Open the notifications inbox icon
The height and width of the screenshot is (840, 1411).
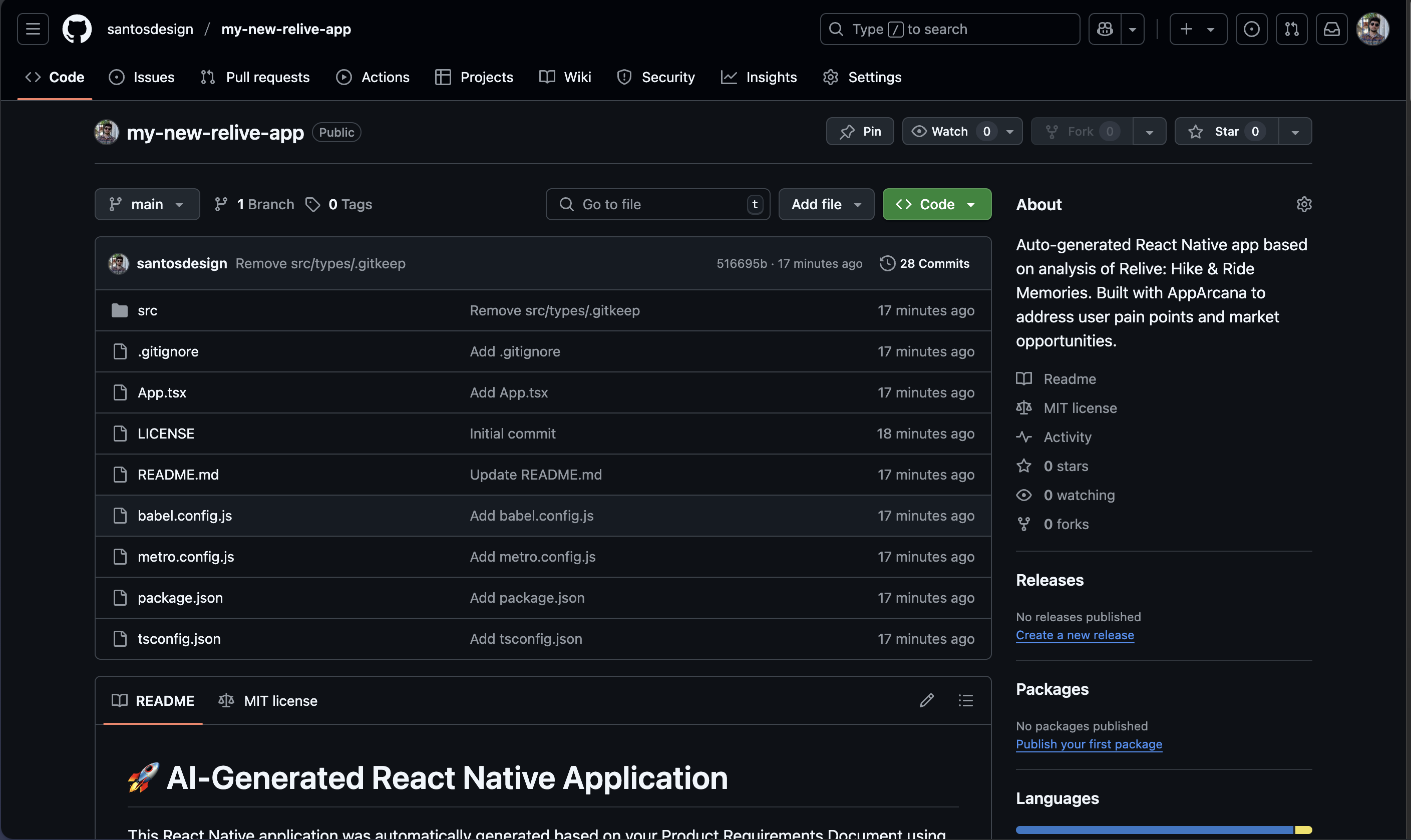click(1331, 29)
